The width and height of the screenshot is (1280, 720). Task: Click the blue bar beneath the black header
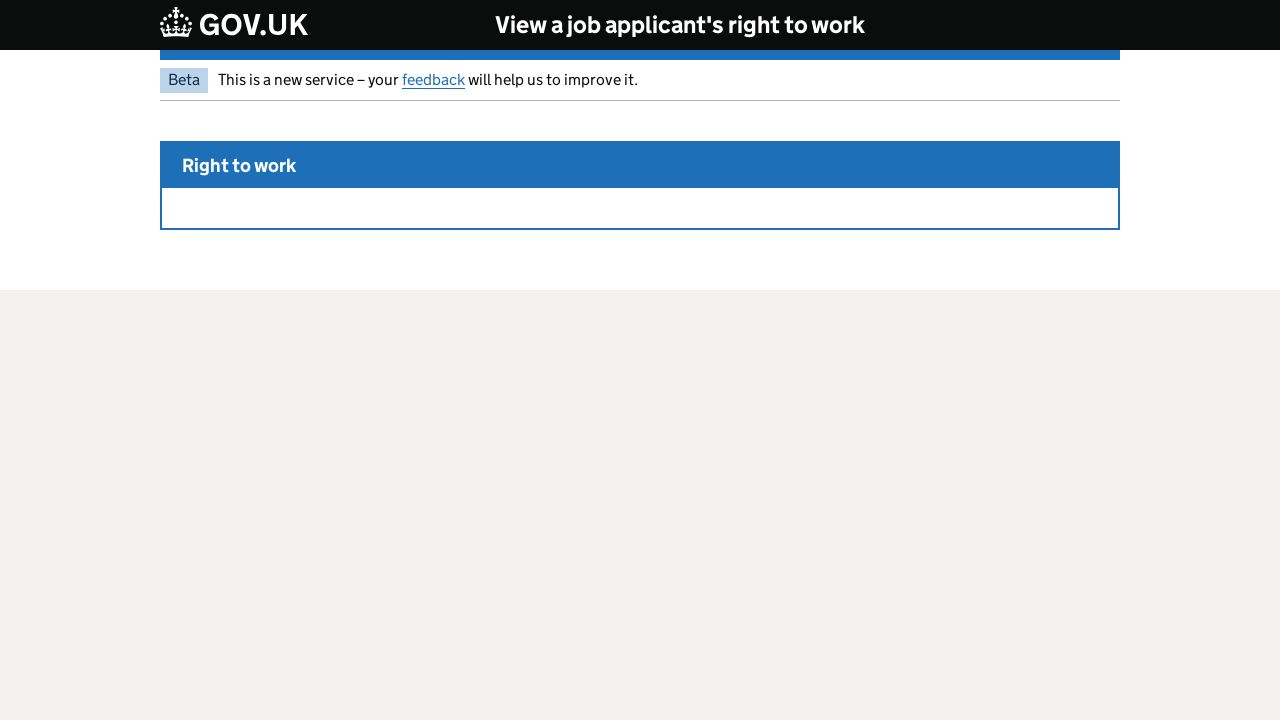click(x=640, y=55)
